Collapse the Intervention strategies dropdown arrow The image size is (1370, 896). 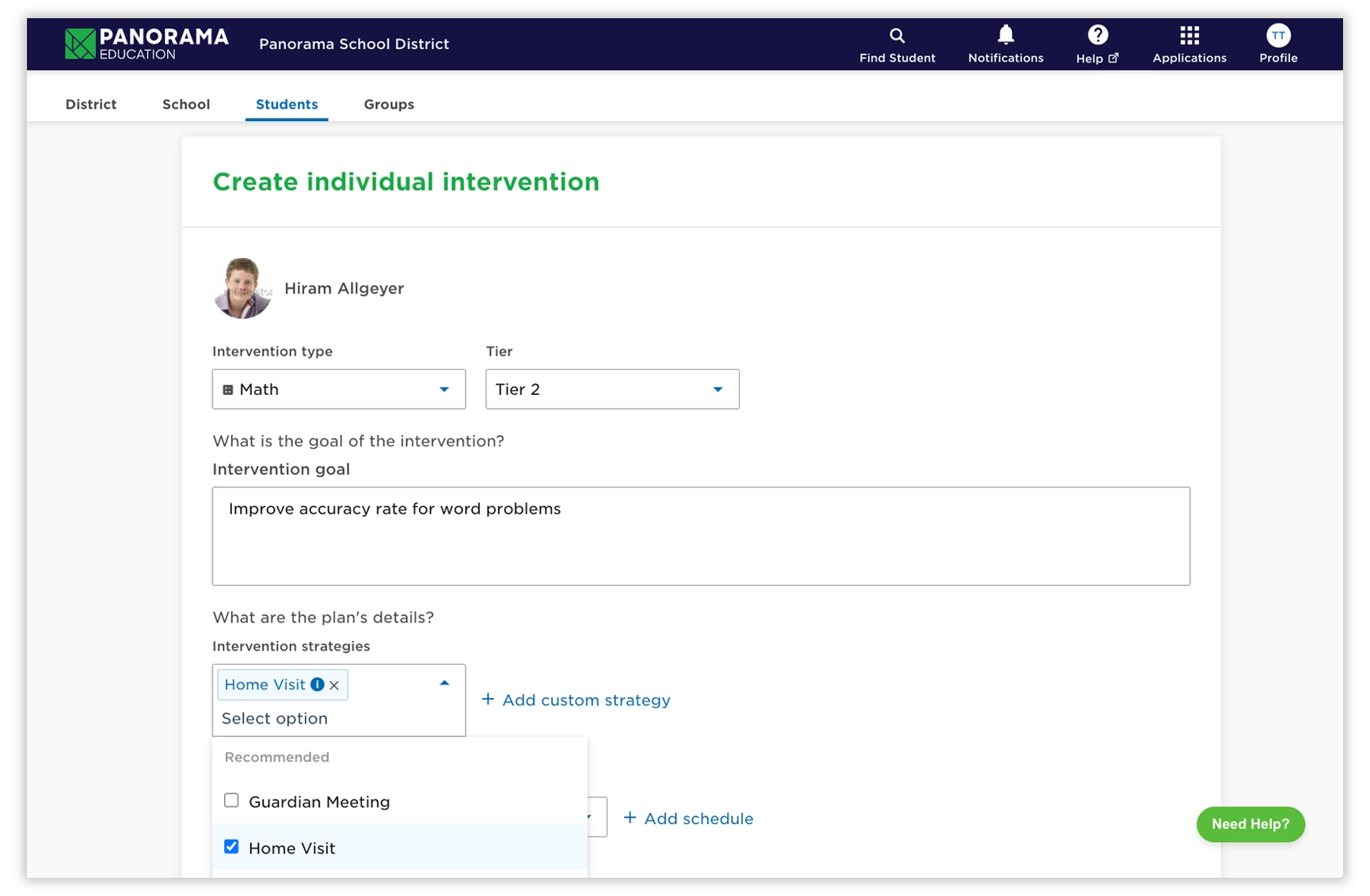[444, 683]
